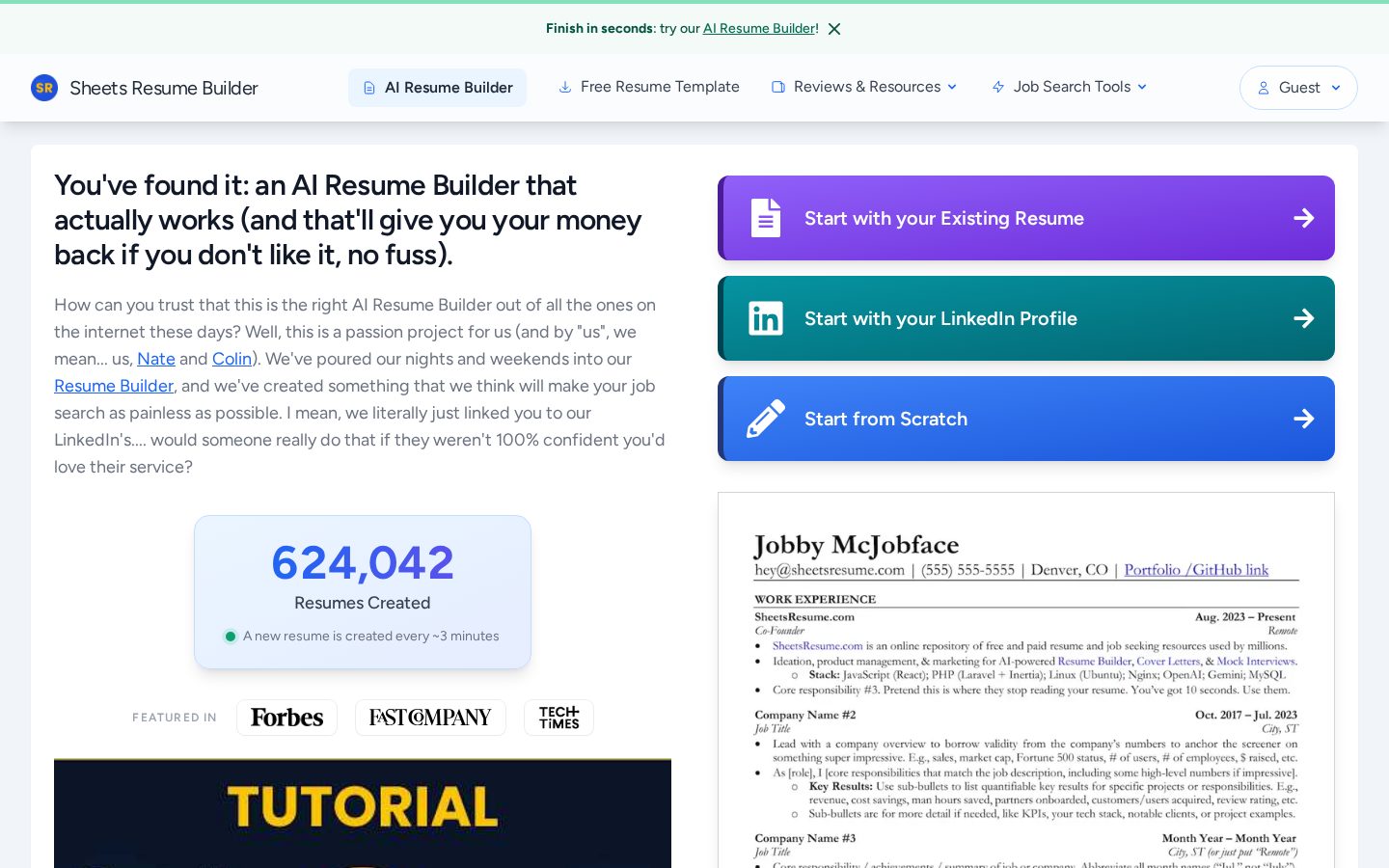Screen dimensions: 1389x868
Task: Click the download icon beside Free Resume Template
Action: click(x=565, y=87)
